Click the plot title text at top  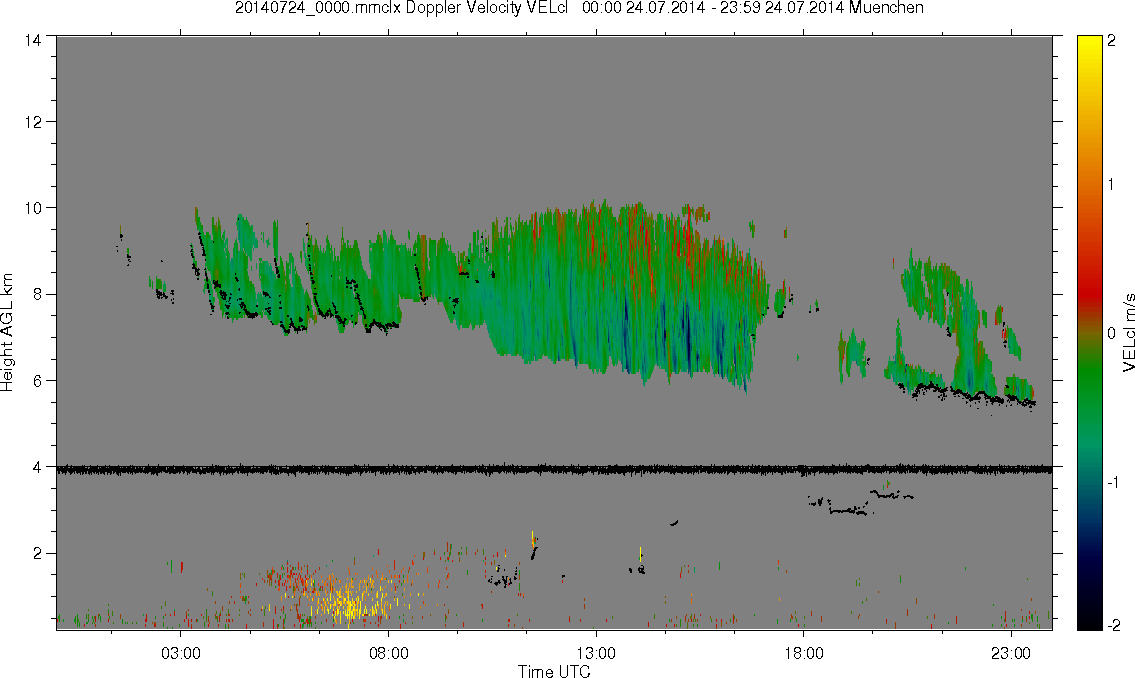(579, 8)
